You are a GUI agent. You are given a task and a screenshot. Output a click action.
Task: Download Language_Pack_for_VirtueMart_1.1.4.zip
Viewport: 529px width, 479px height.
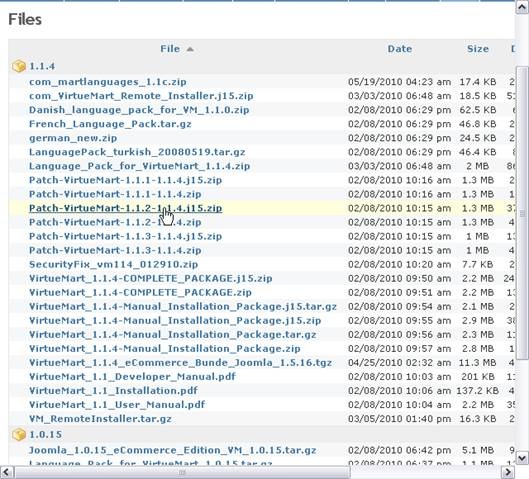[139, 166]
